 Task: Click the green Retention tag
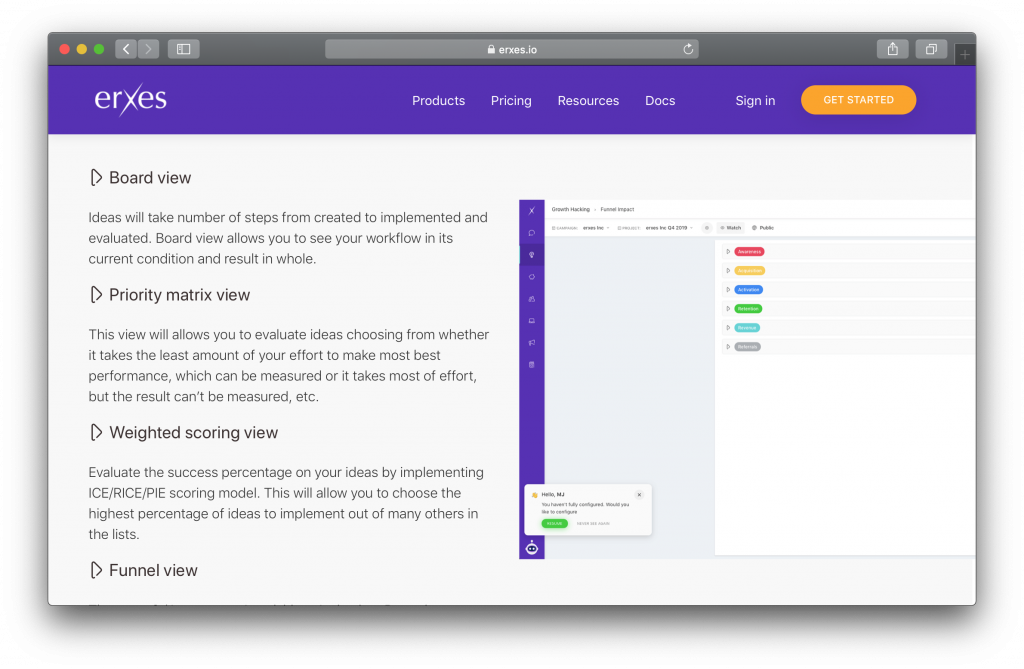pos(748,308)
